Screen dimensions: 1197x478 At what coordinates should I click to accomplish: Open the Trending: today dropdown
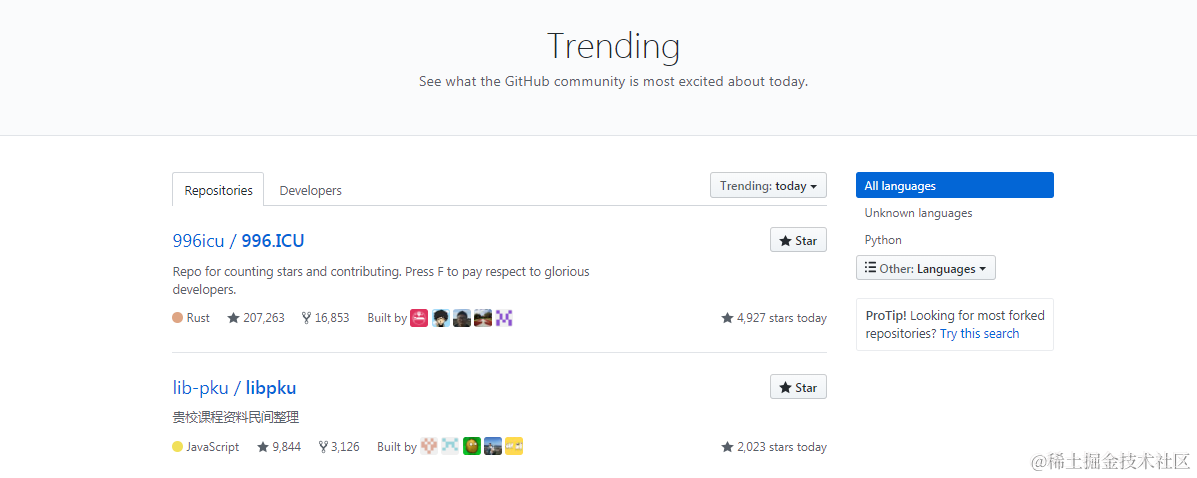point(768,186)
